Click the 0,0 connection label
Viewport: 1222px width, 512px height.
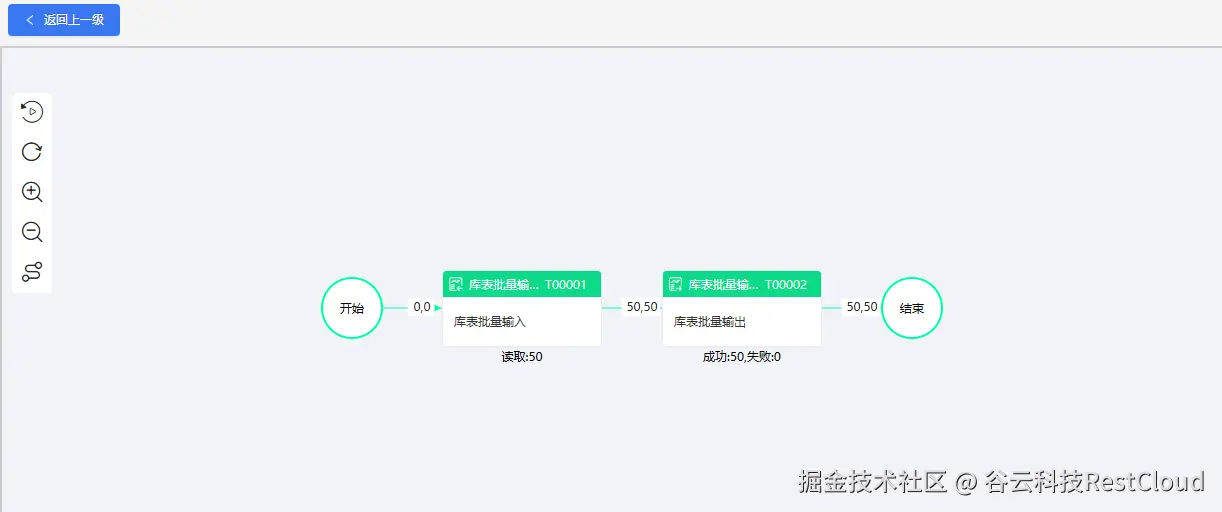[x=422, y=307]
